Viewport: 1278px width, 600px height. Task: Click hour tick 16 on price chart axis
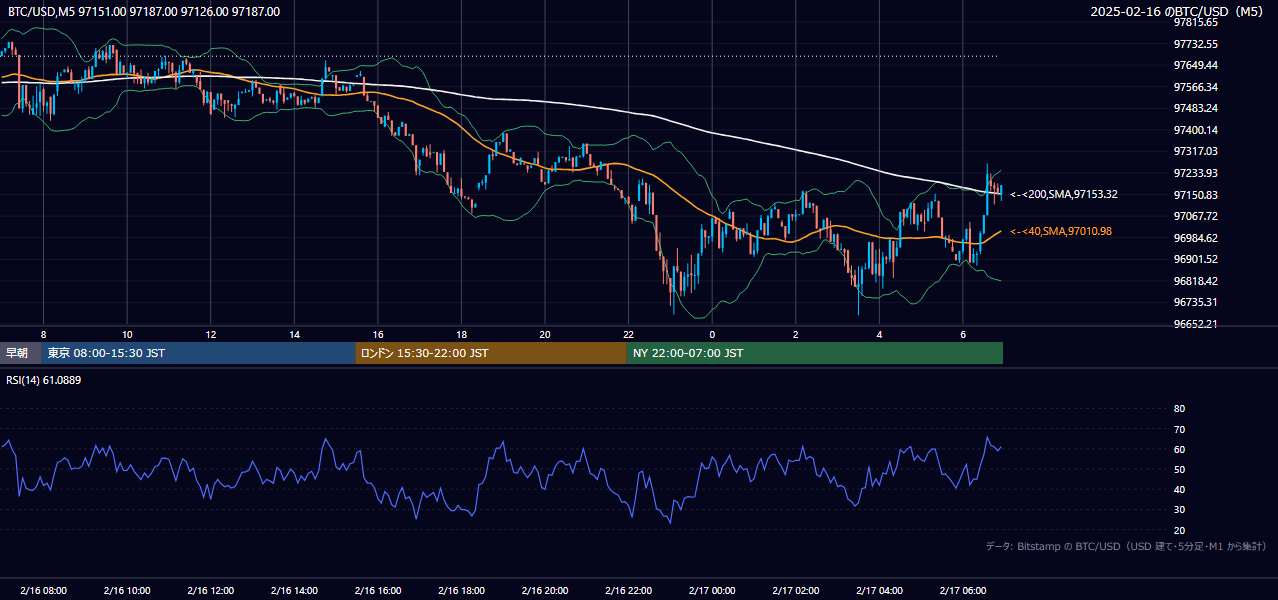point(377,334)
